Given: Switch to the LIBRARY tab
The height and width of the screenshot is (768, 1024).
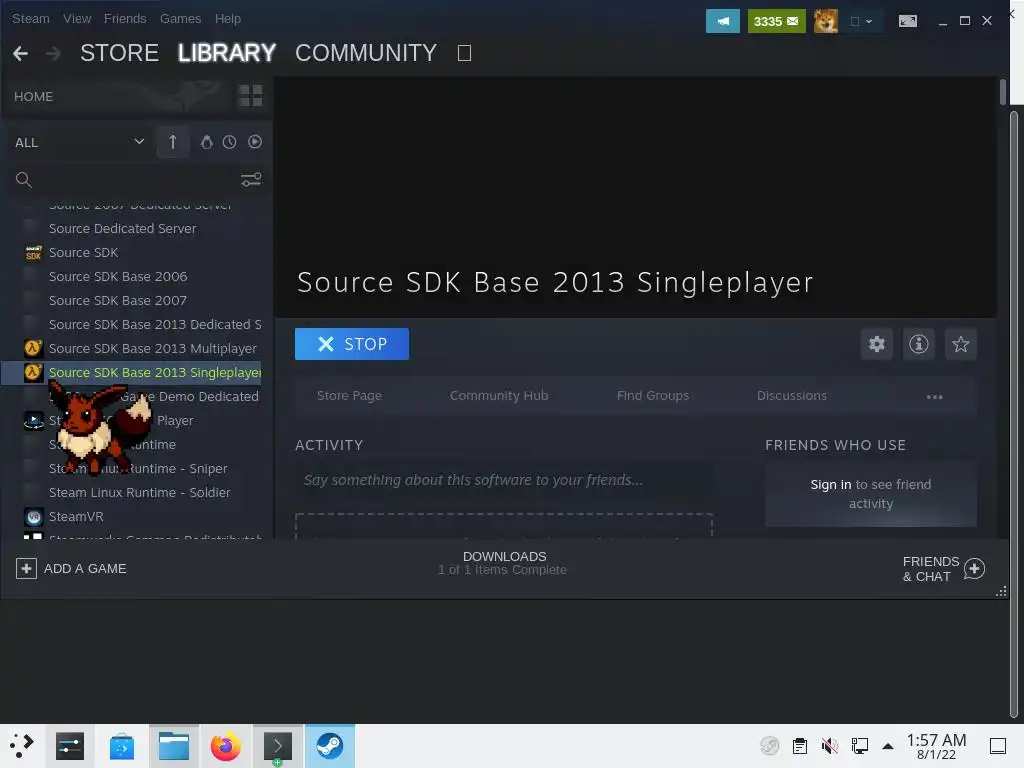Looking at the screenshot, I should [x=227, y=53].
